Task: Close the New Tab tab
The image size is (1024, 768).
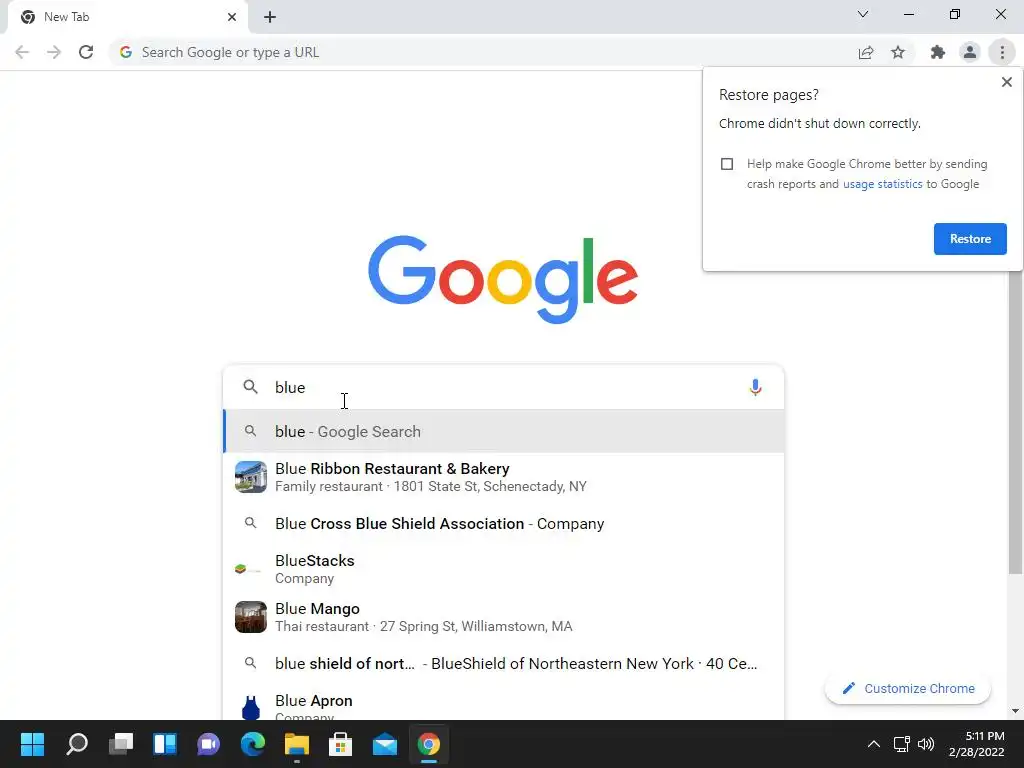Action: (232, 17)
